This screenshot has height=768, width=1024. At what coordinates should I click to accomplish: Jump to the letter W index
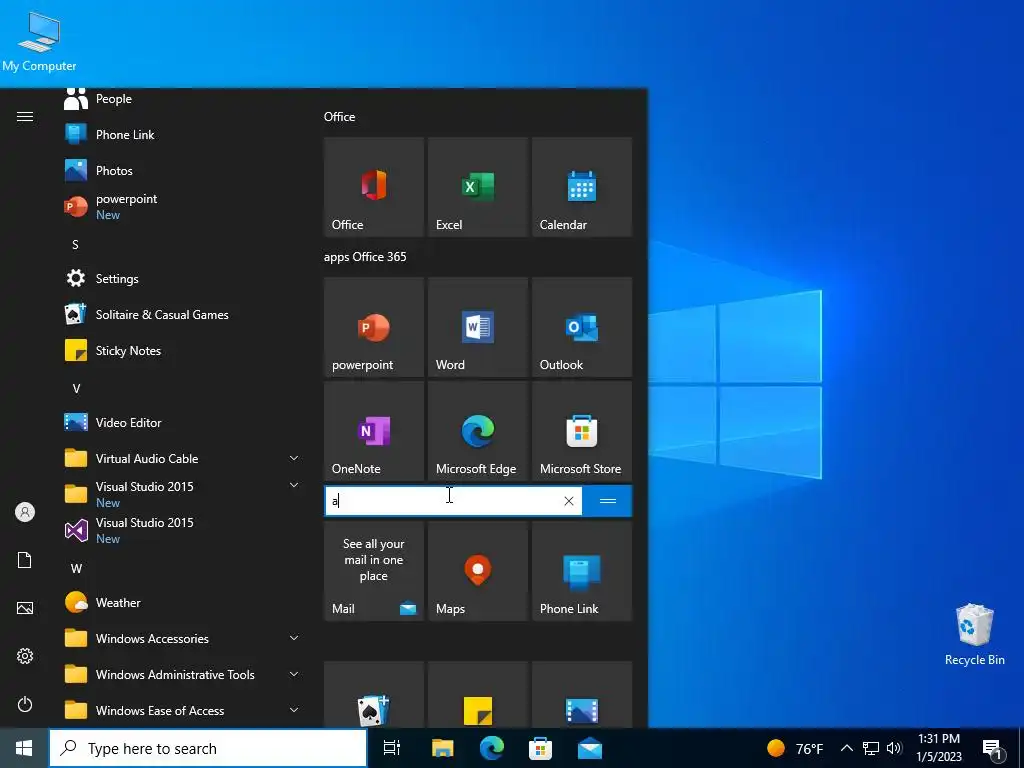tap(76, 569)
